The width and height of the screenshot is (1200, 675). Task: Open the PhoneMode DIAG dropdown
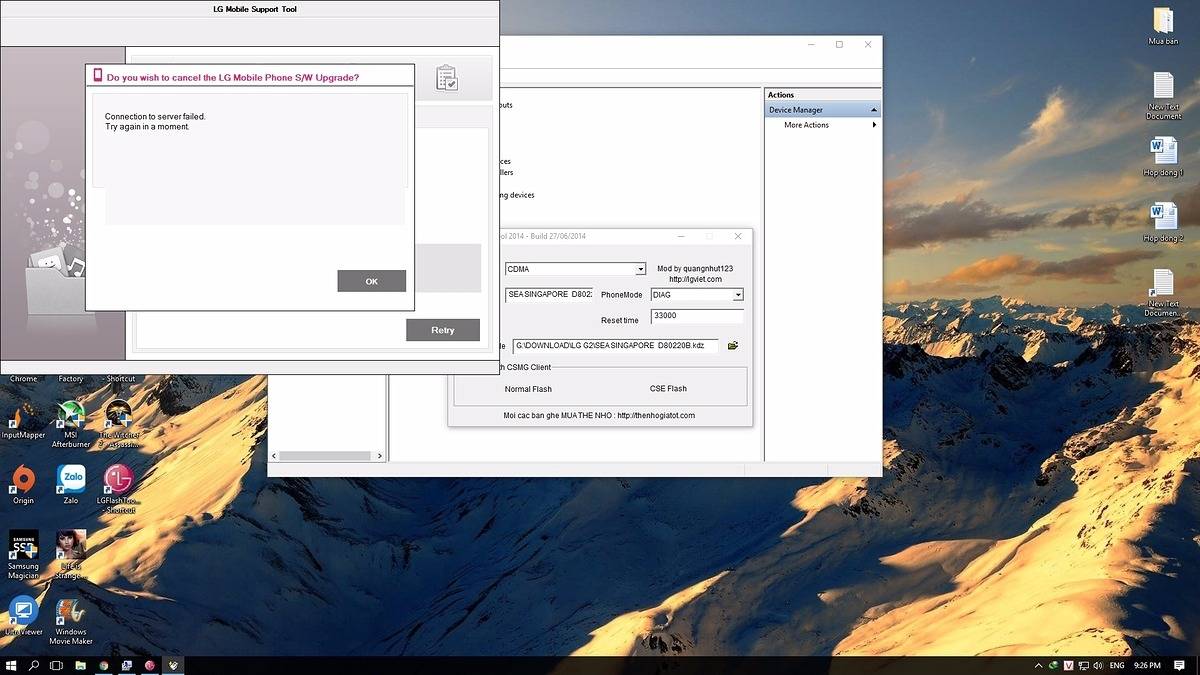[697, 295]
